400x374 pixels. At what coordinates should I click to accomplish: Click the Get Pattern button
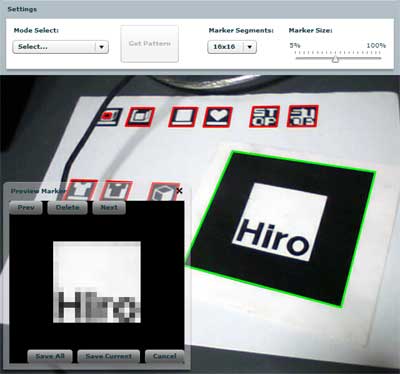150,44
